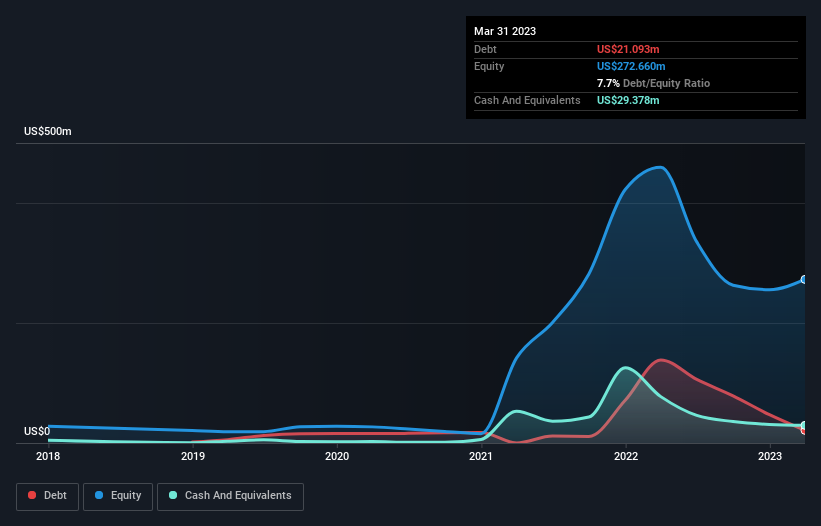Click the blue Equity data point marker
The image size is (821, 526).
tap(804, 280)
